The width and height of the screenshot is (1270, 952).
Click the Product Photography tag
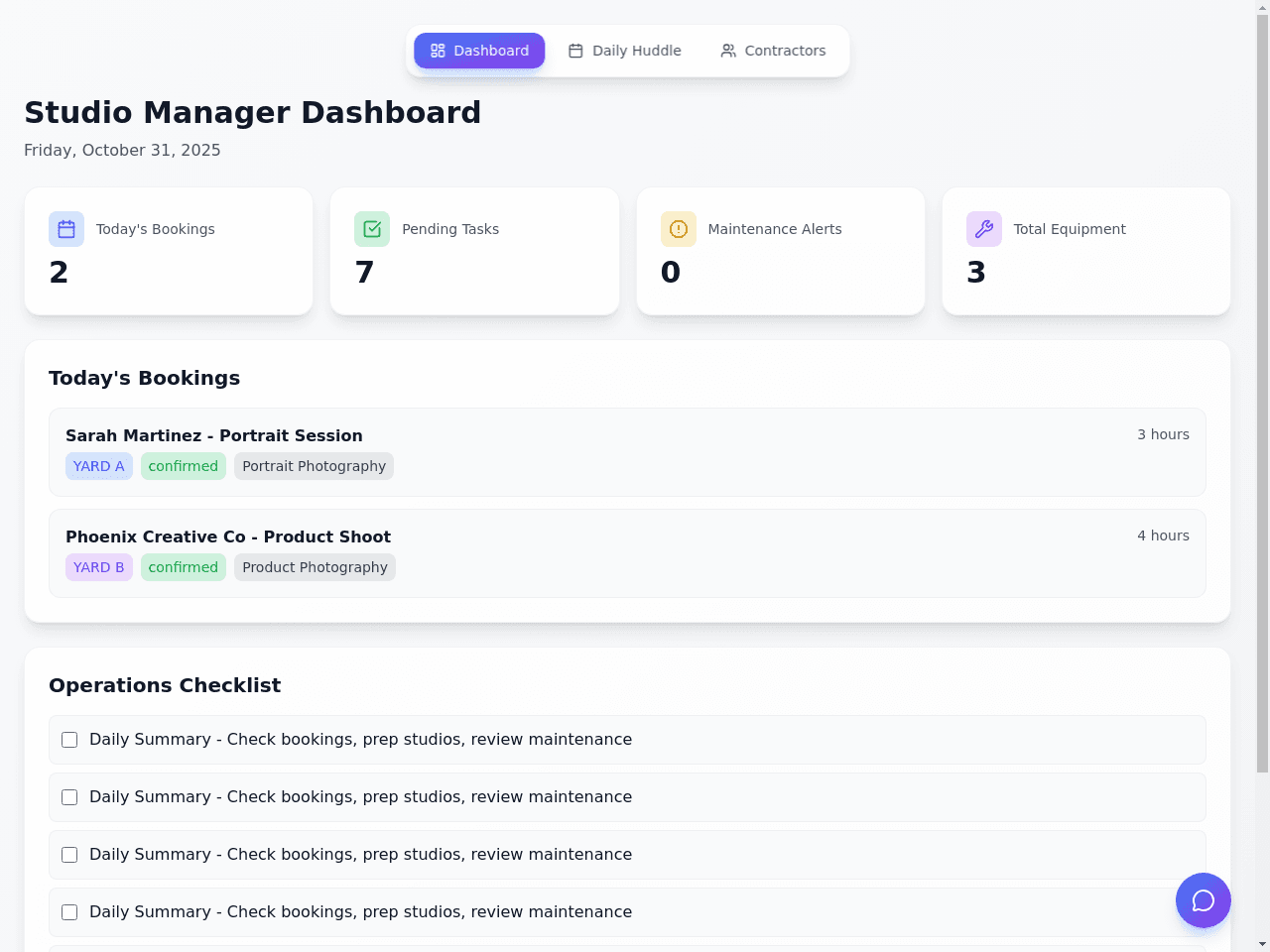click(315, 567)
